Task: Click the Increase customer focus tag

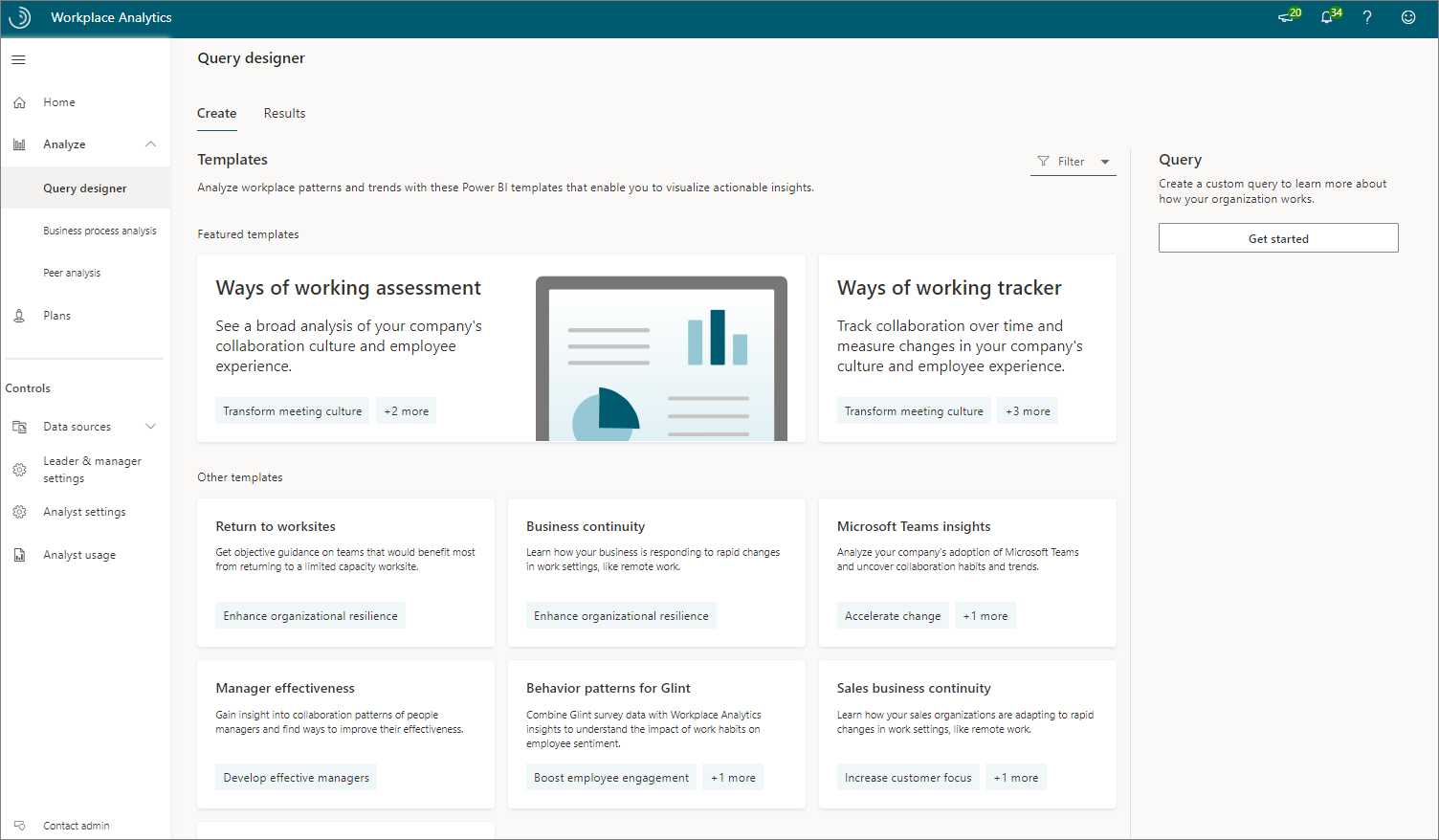Action: (x=908, y=778)
